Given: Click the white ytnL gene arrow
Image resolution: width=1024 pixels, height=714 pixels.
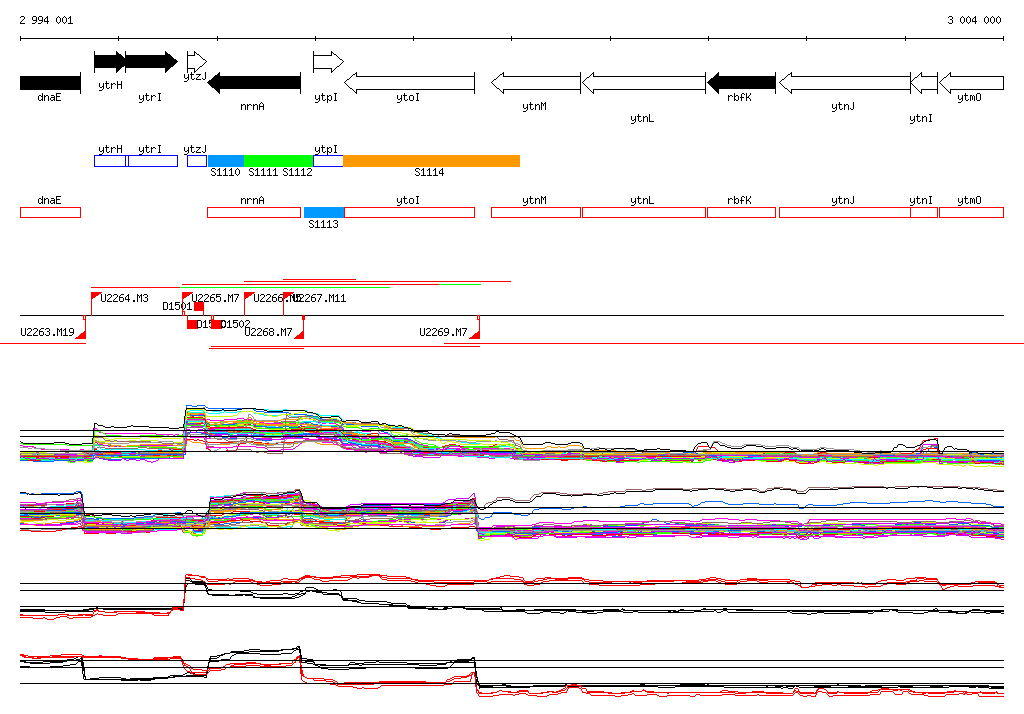Looking at the screenshot, I should [x=643, y=83].
